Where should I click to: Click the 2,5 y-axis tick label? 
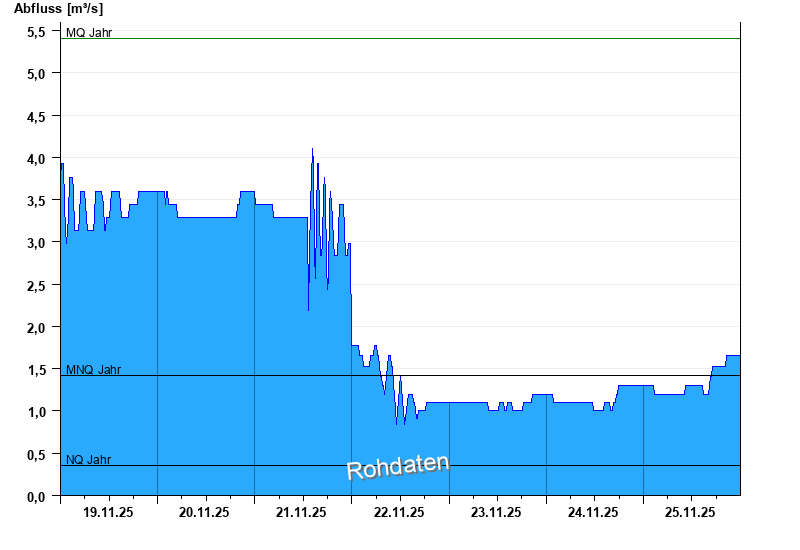36,285
